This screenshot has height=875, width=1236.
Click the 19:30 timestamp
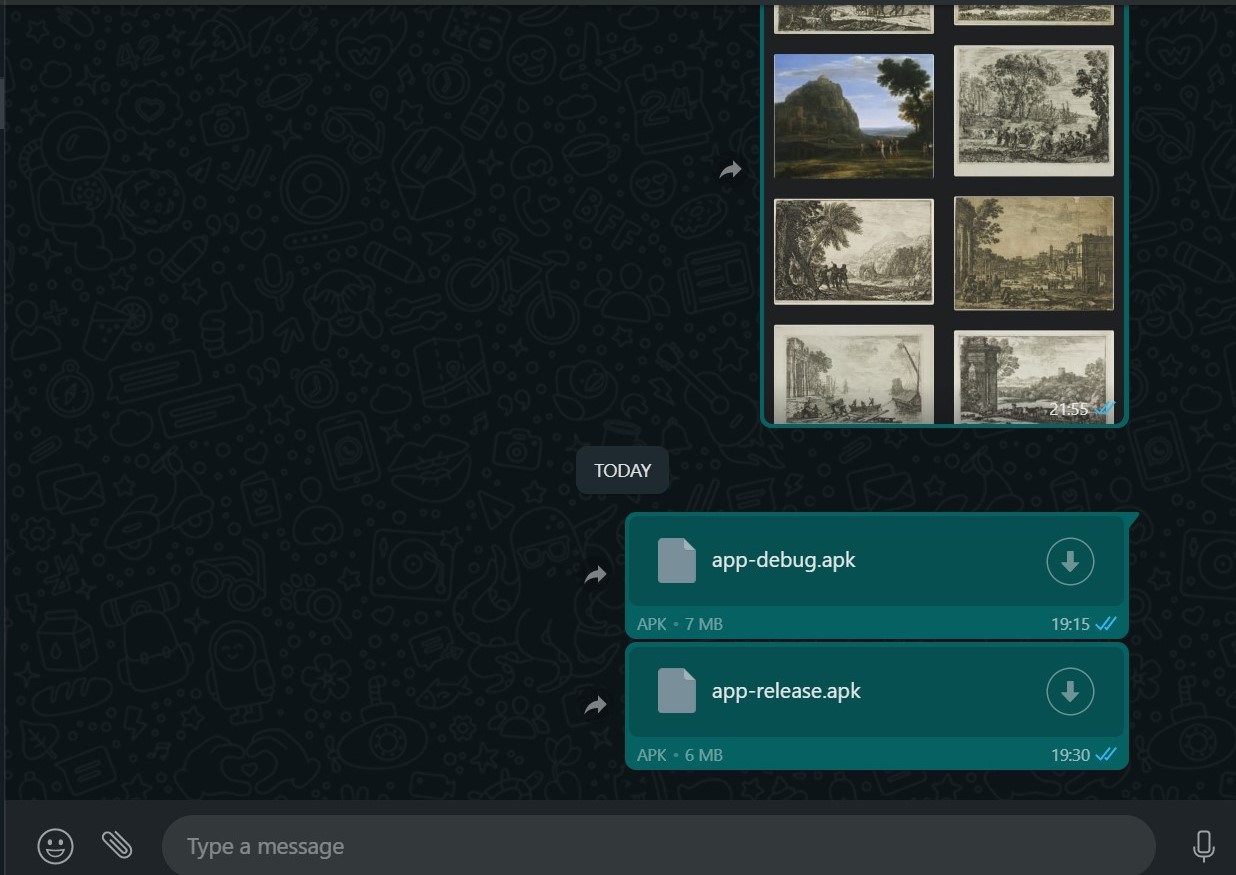[x=1070, y=755]
